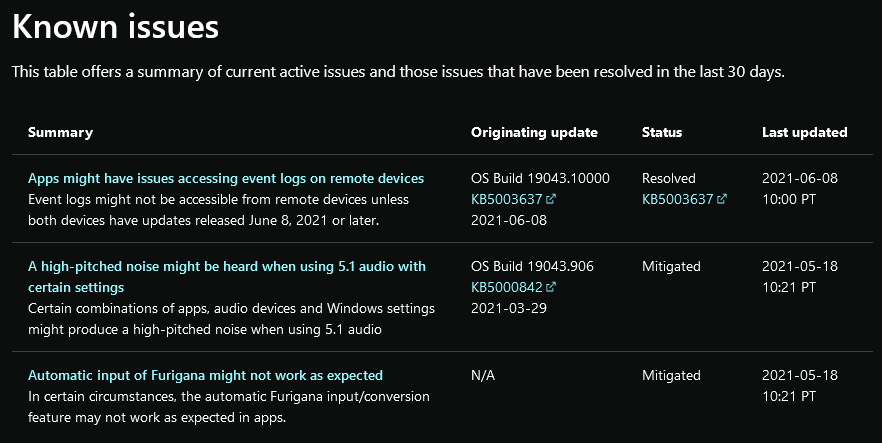Open the KB5000842 update link
This screenshot has width=882, height=443.
pyautogui.click(x=507, y=287)
